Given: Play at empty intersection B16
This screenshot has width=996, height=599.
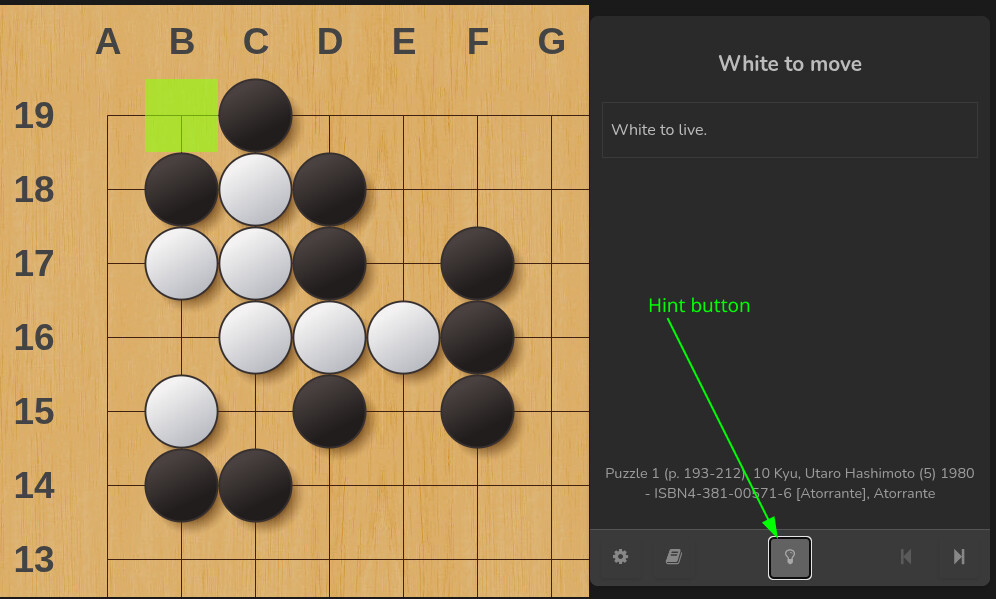Looking at the screenshot, I should pos(182,337).
